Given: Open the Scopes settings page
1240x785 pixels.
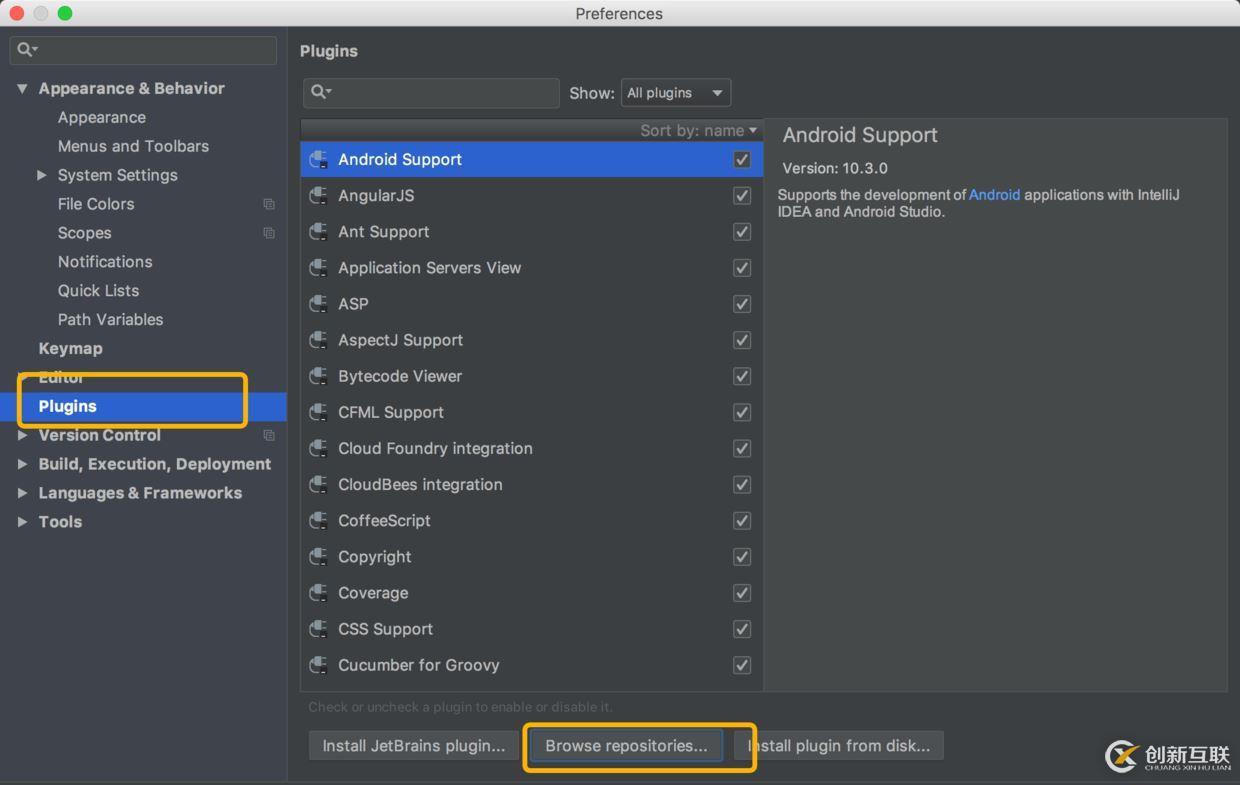Looking at the screenshot, I should (x=84, y=233).
